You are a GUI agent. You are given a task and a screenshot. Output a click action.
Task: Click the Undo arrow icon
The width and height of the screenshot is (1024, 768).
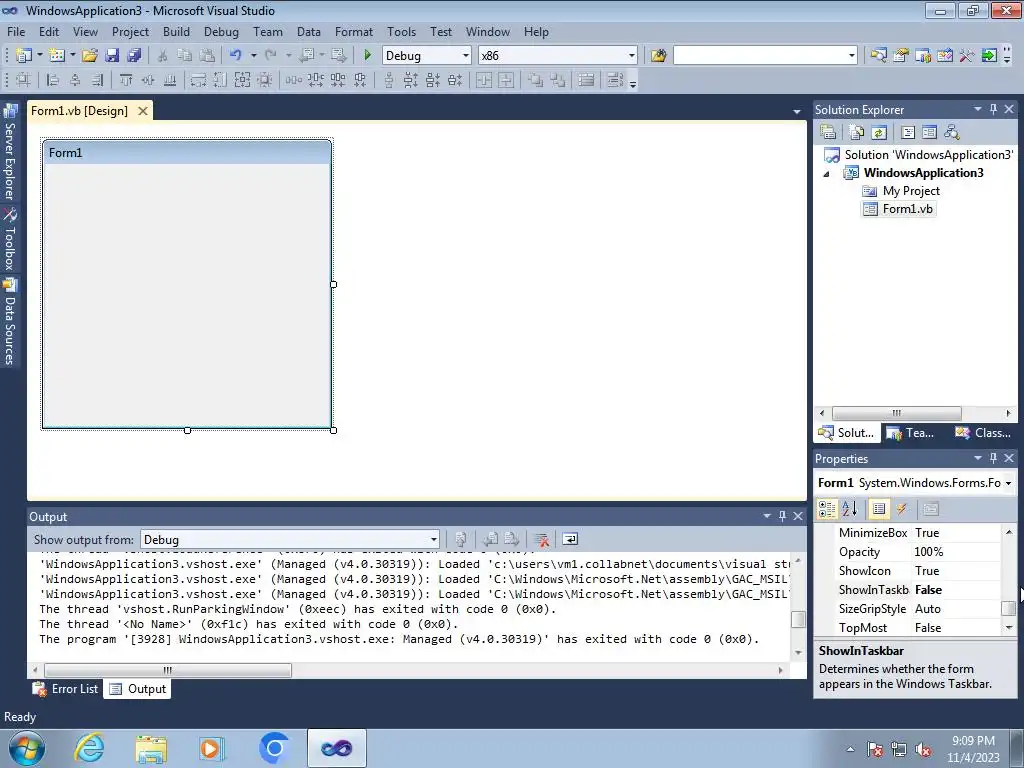(236, 56)
